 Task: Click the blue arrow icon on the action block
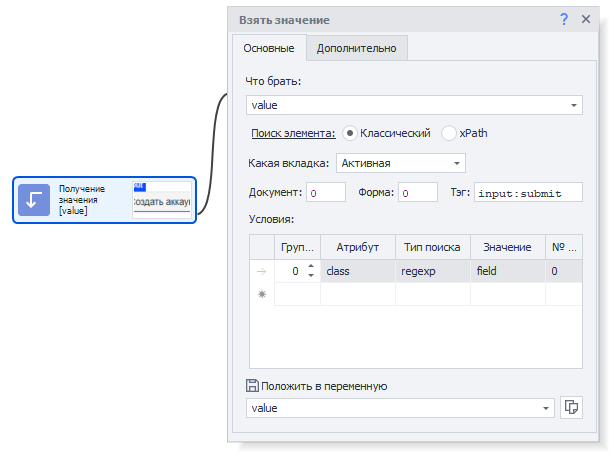click(x=35, y=200)
